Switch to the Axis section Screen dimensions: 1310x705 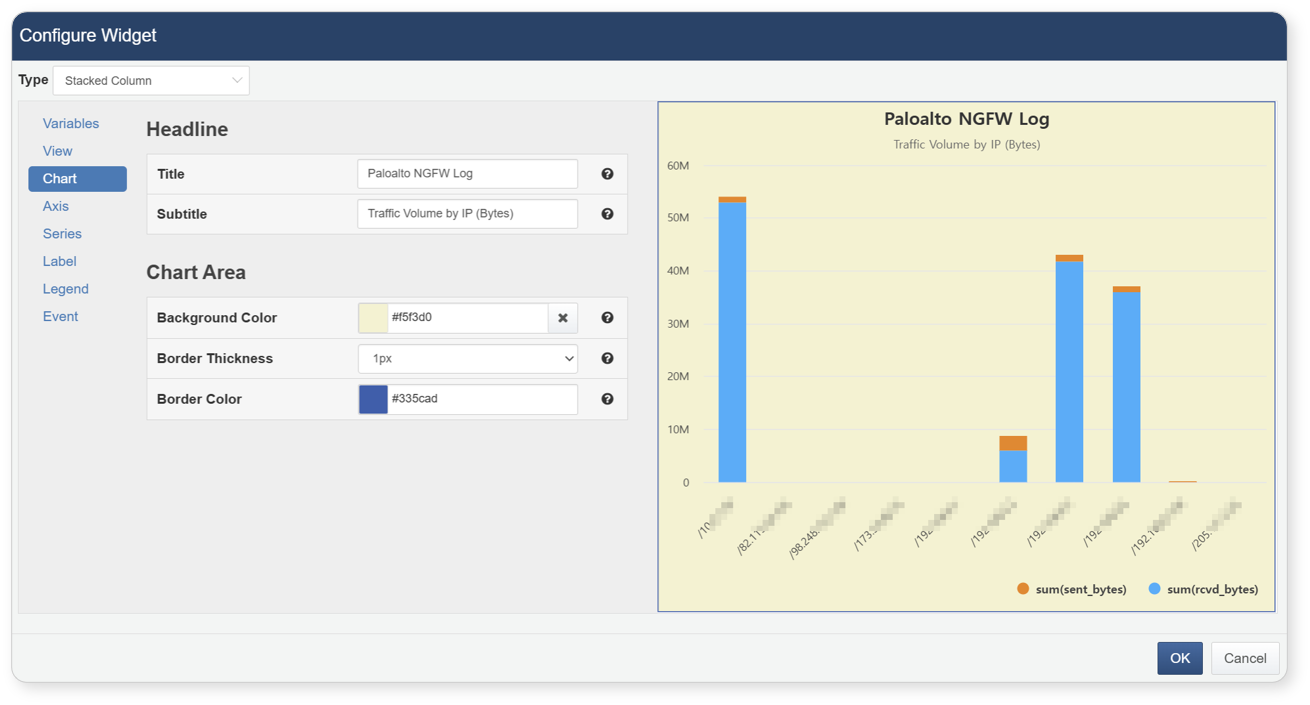pyautogui.click(x=56, y=206)
